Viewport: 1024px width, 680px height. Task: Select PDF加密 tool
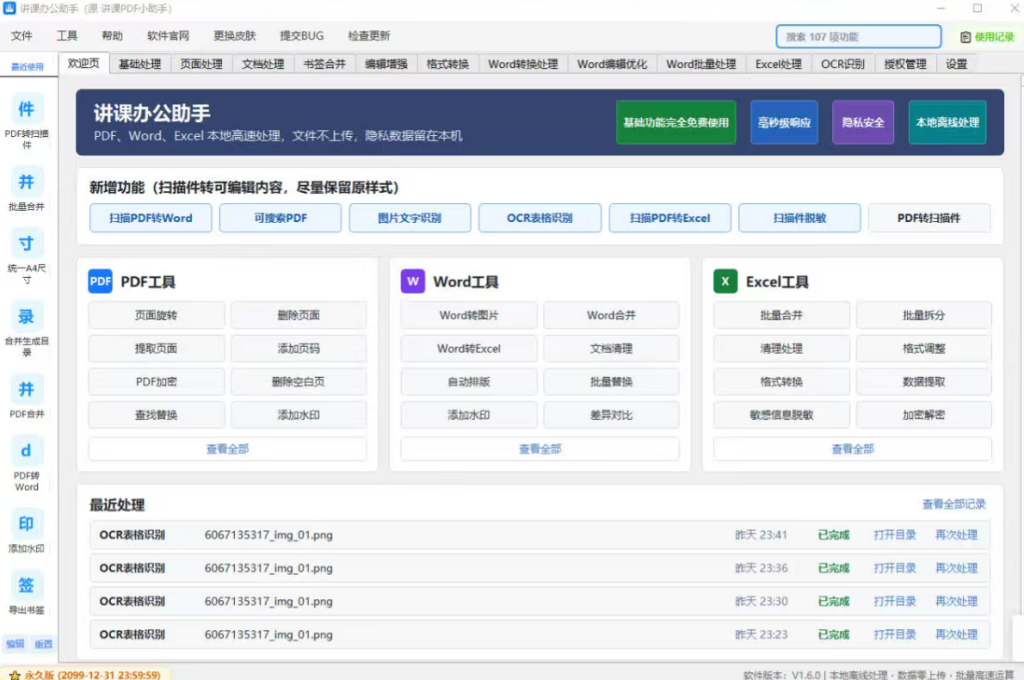[x=156, y=381]
